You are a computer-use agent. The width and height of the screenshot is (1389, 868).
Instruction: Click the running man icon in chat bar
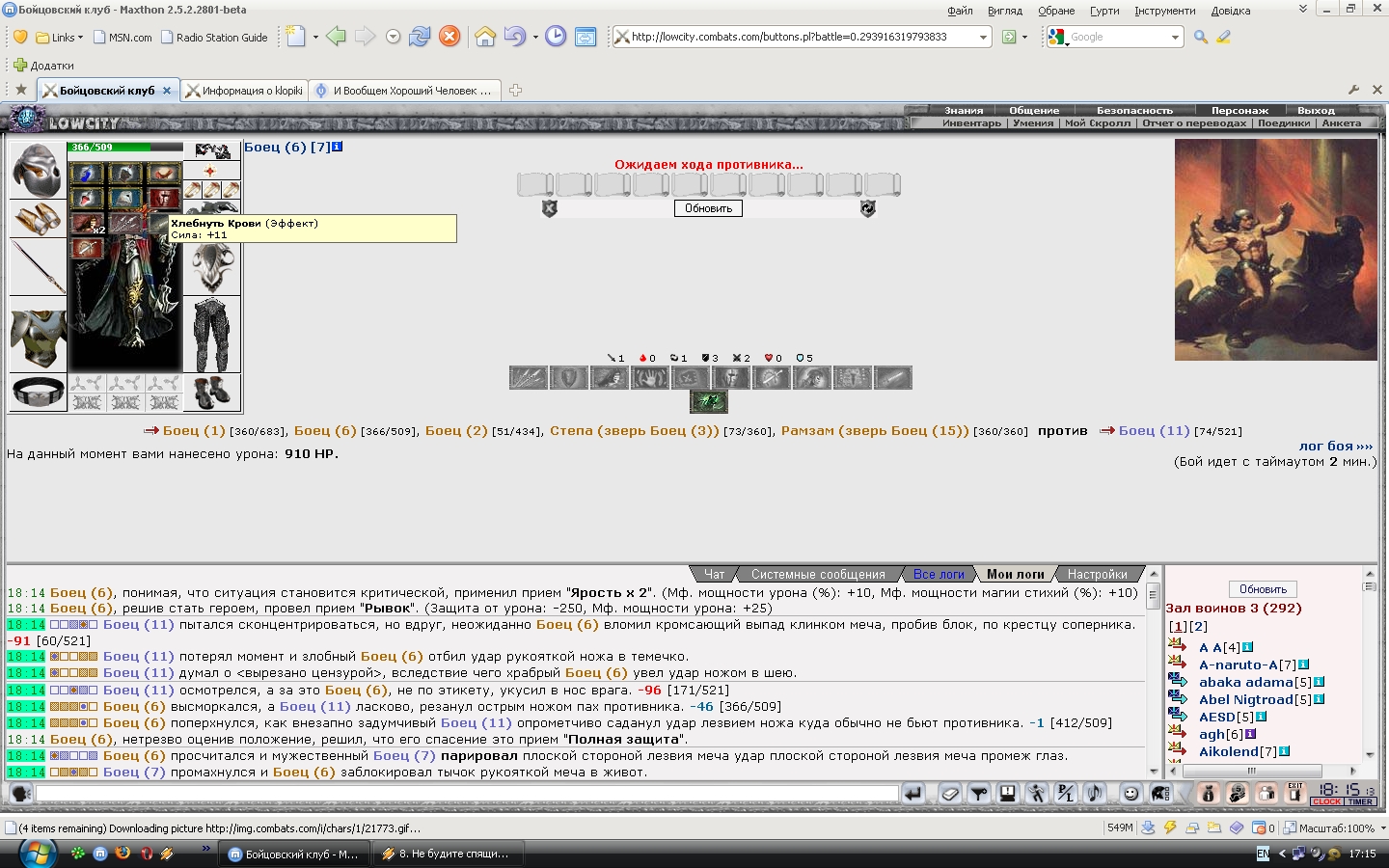tap(1037, 794)
